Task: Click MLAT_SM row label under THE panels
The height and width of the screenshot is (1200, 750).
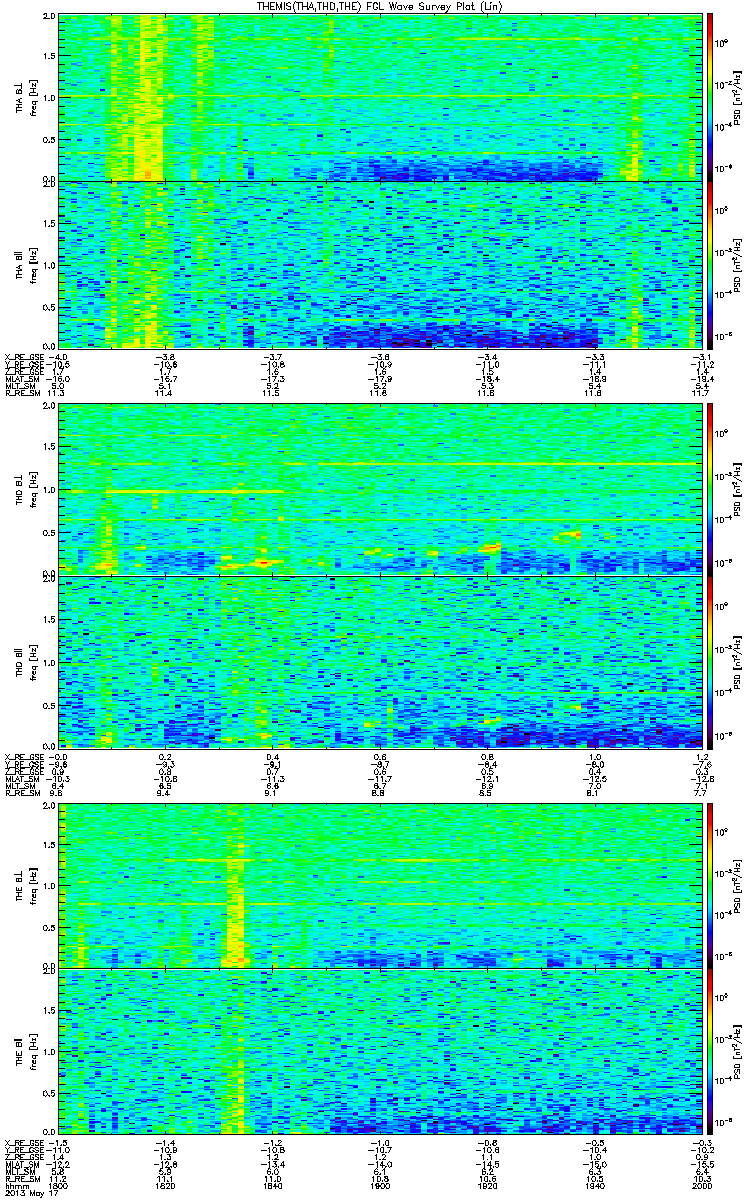Action: click(23, 1165)
